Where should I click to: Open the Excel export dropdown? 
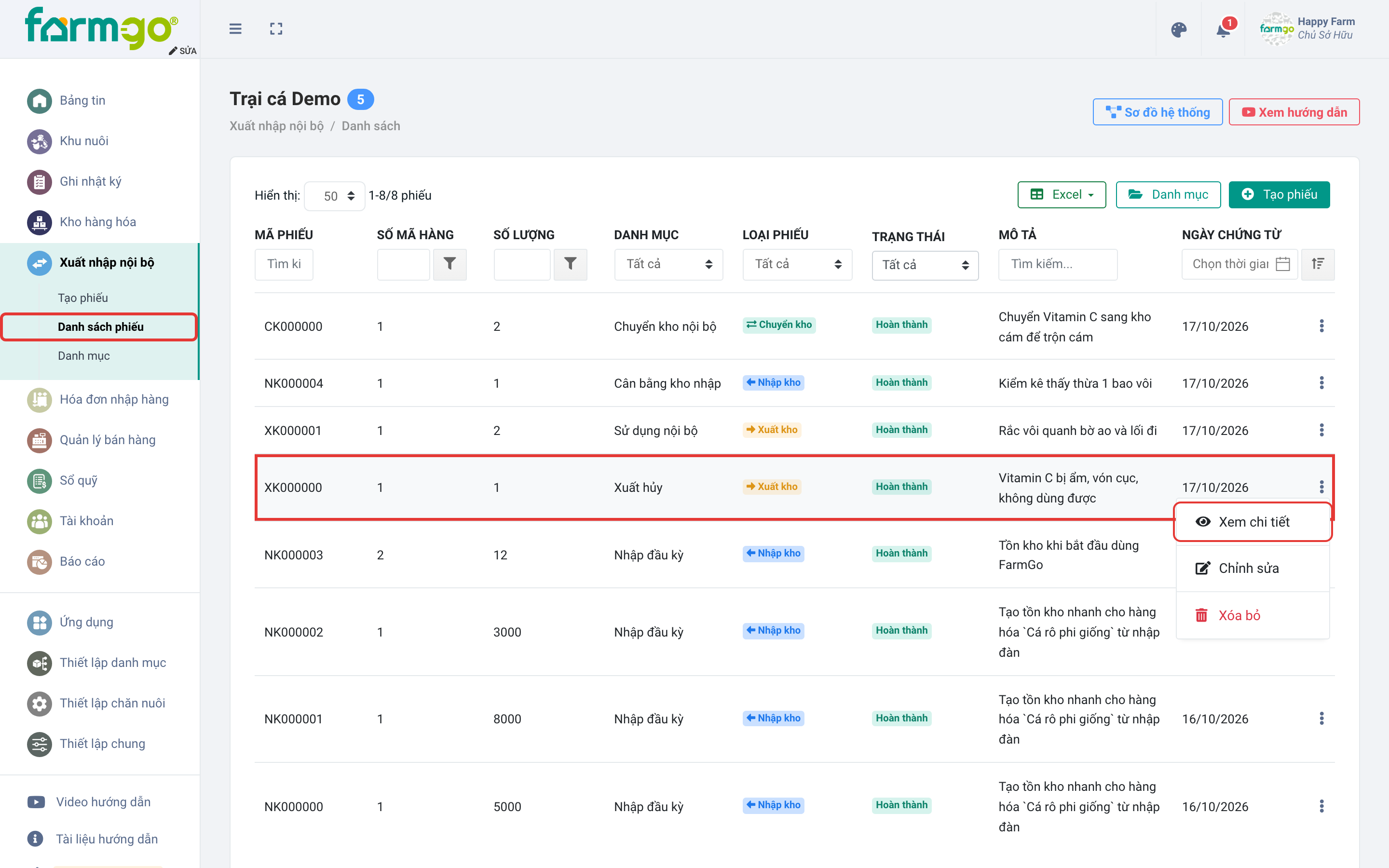tap(1061, 195)
